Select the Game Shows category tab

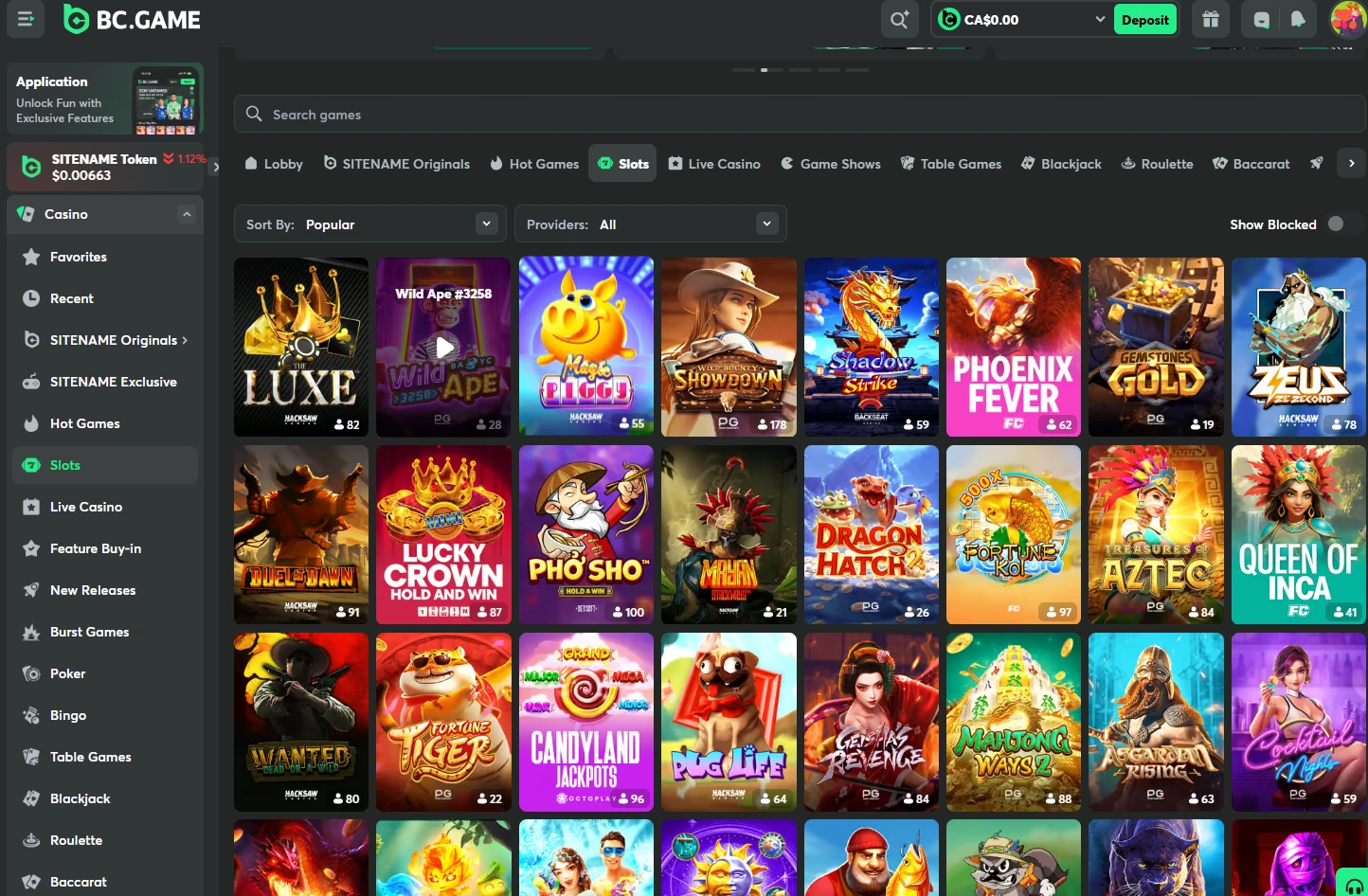830,163
